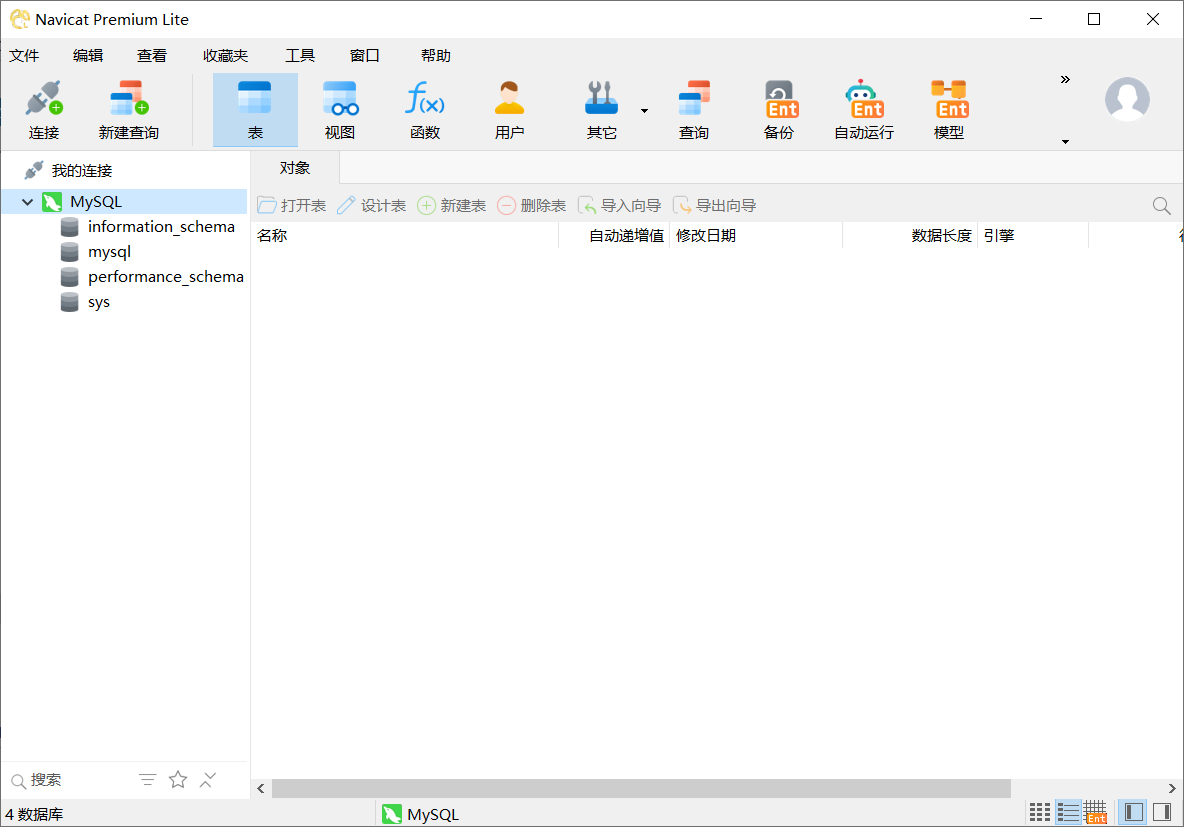Switch to icon grid view mode
Image resolution: width=1184 pixels, height=827 pixels.
click(1040, 812)
